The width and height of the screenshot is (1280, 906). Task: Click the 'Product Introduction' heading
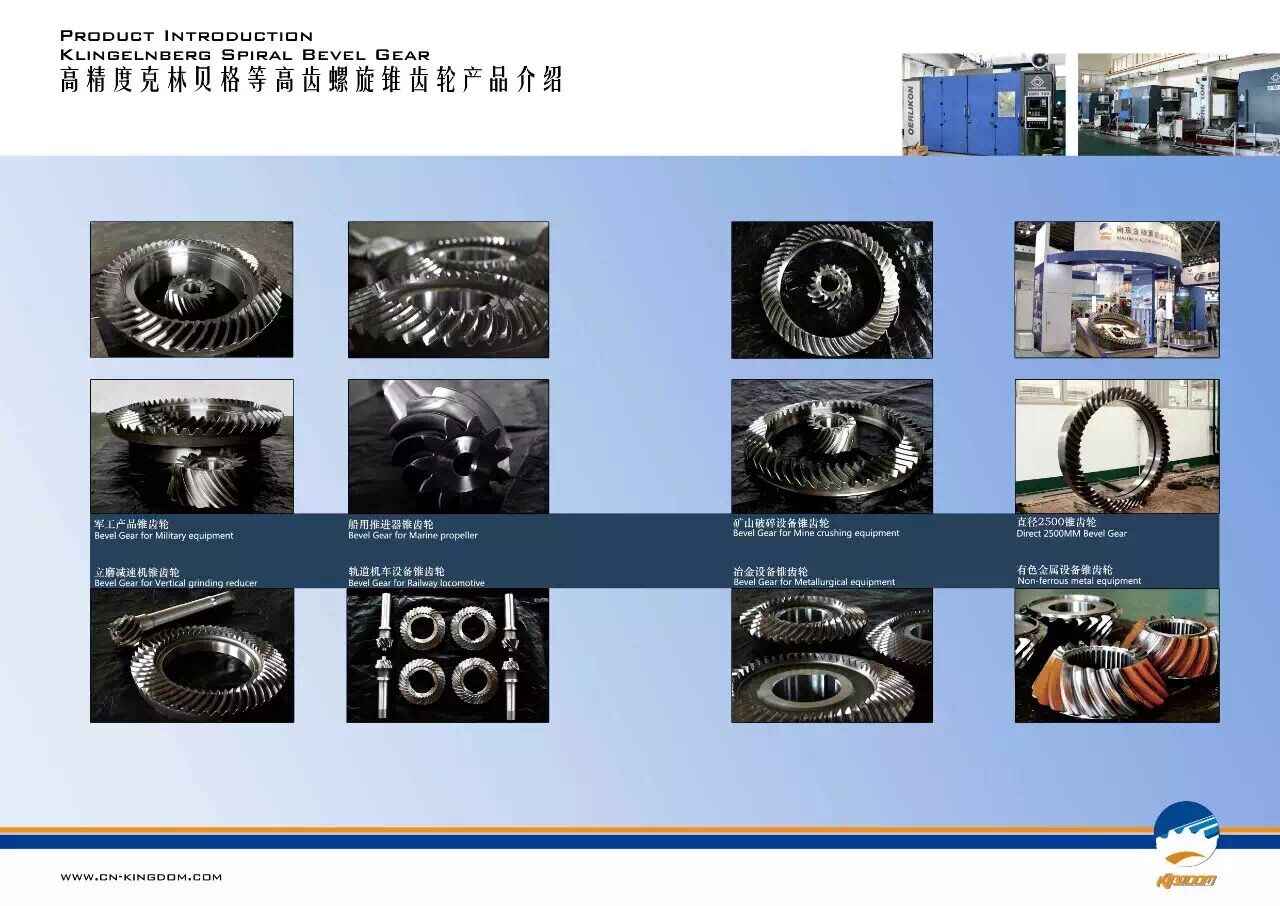pos(186,37)
